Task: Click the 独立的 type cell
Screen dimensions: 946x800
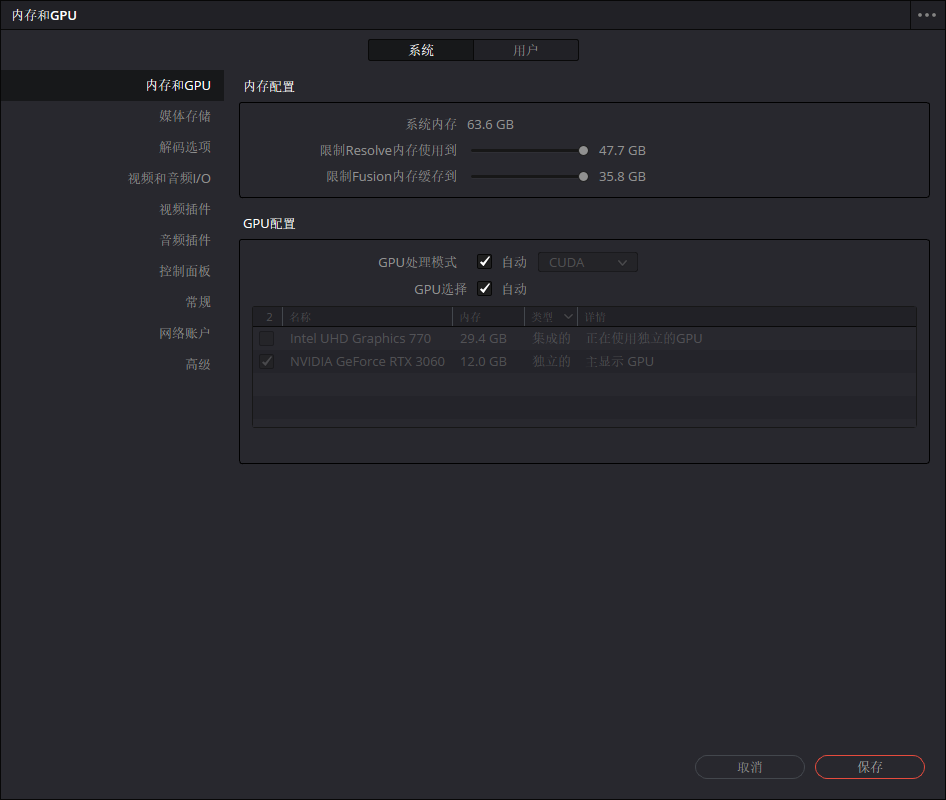Action: 551,361
